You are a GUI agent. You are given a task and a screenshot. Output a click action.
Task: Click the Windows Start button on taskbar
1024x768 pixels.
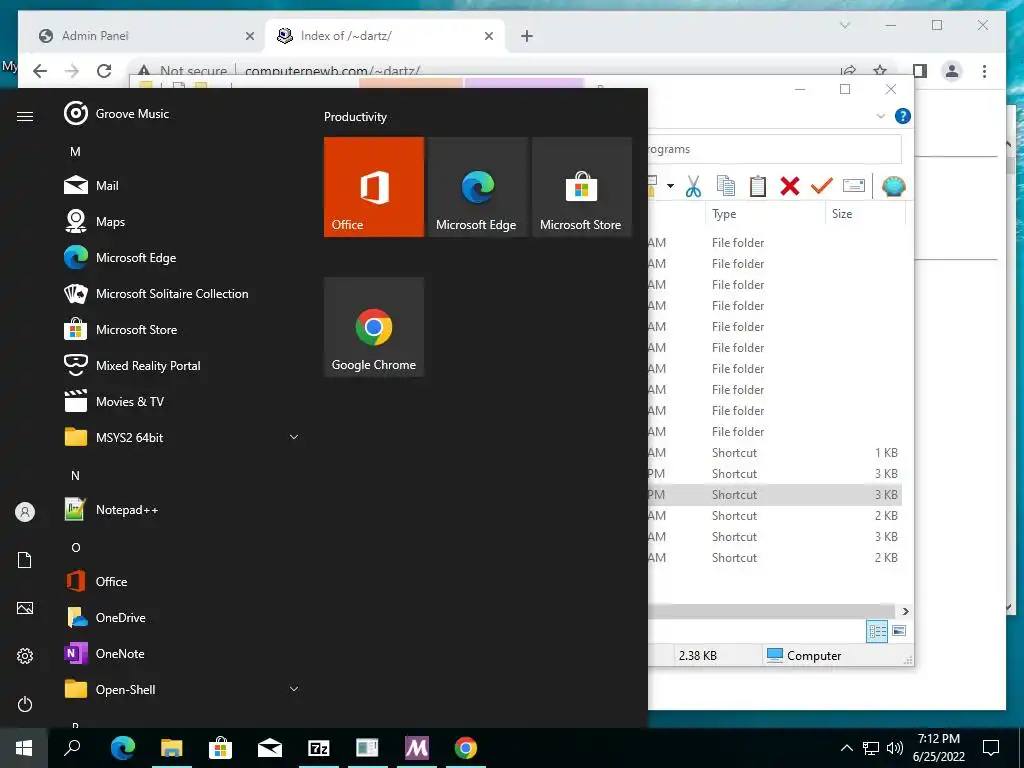click(24, 748)
